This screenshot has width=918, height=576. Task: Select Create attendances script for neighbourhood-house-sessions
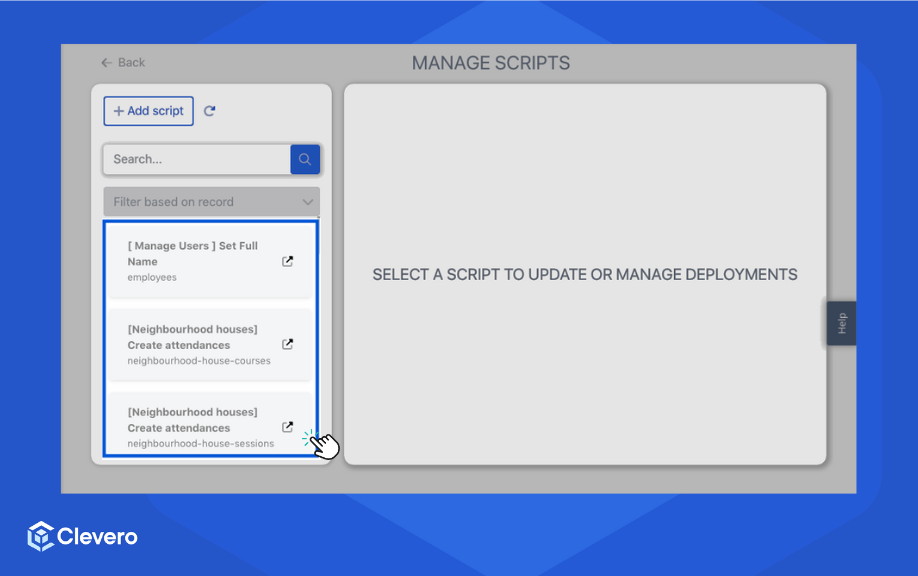pyautogui.click(x=210, y=424)
